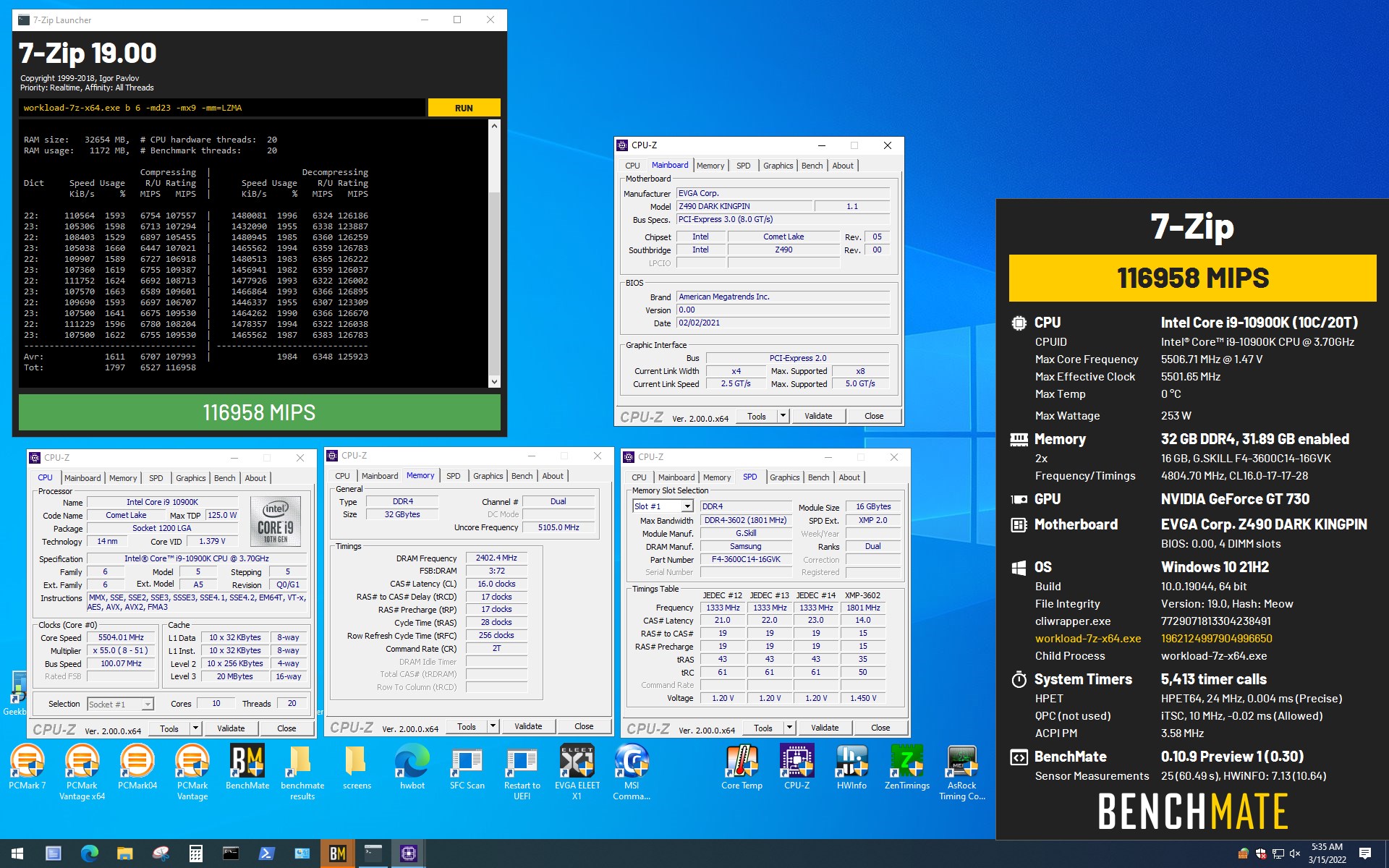Viewport: 1389px width, 868px height.
Task: Expand the Tools dropdown arrow in the CPU-Z SPD window
Action: point(789,728)
